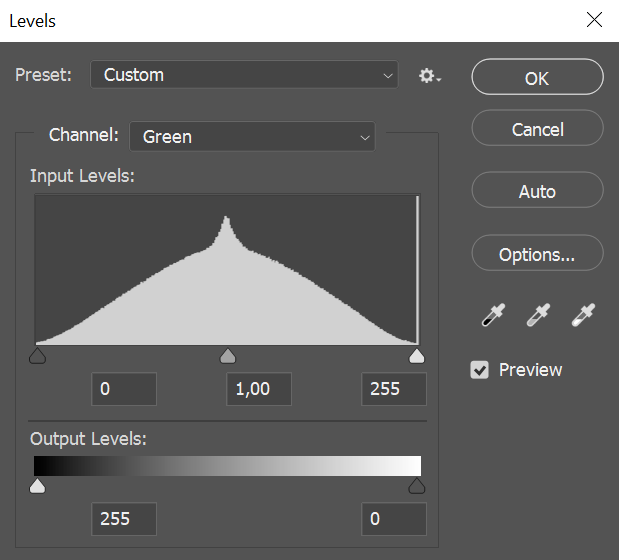
Task: Toggle the Preview checkbox
Action: tap(479, 370)
